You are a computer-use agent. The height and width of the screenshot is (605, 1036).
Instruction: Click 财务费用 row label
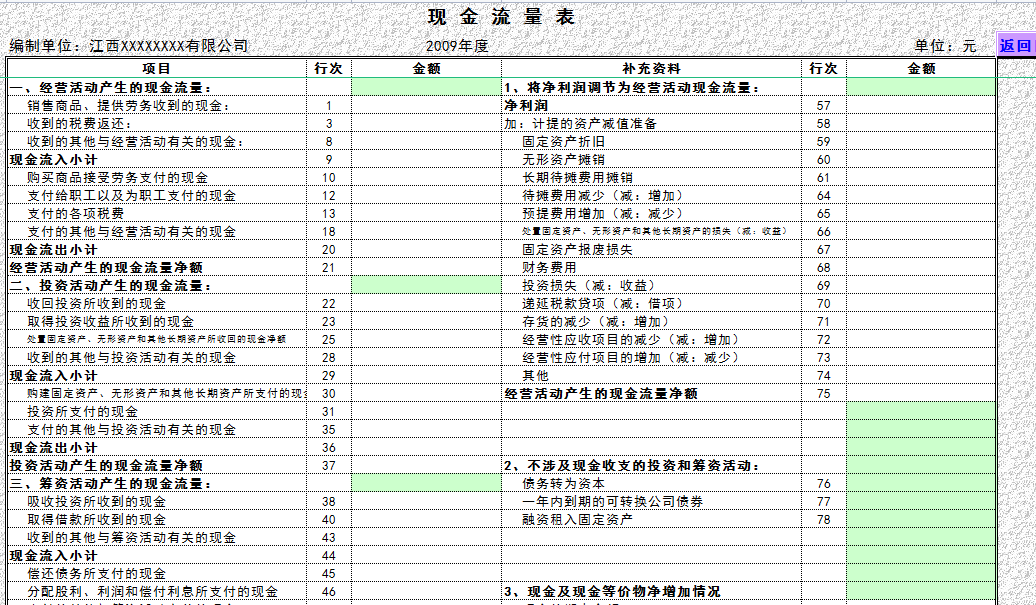(550, 267)
